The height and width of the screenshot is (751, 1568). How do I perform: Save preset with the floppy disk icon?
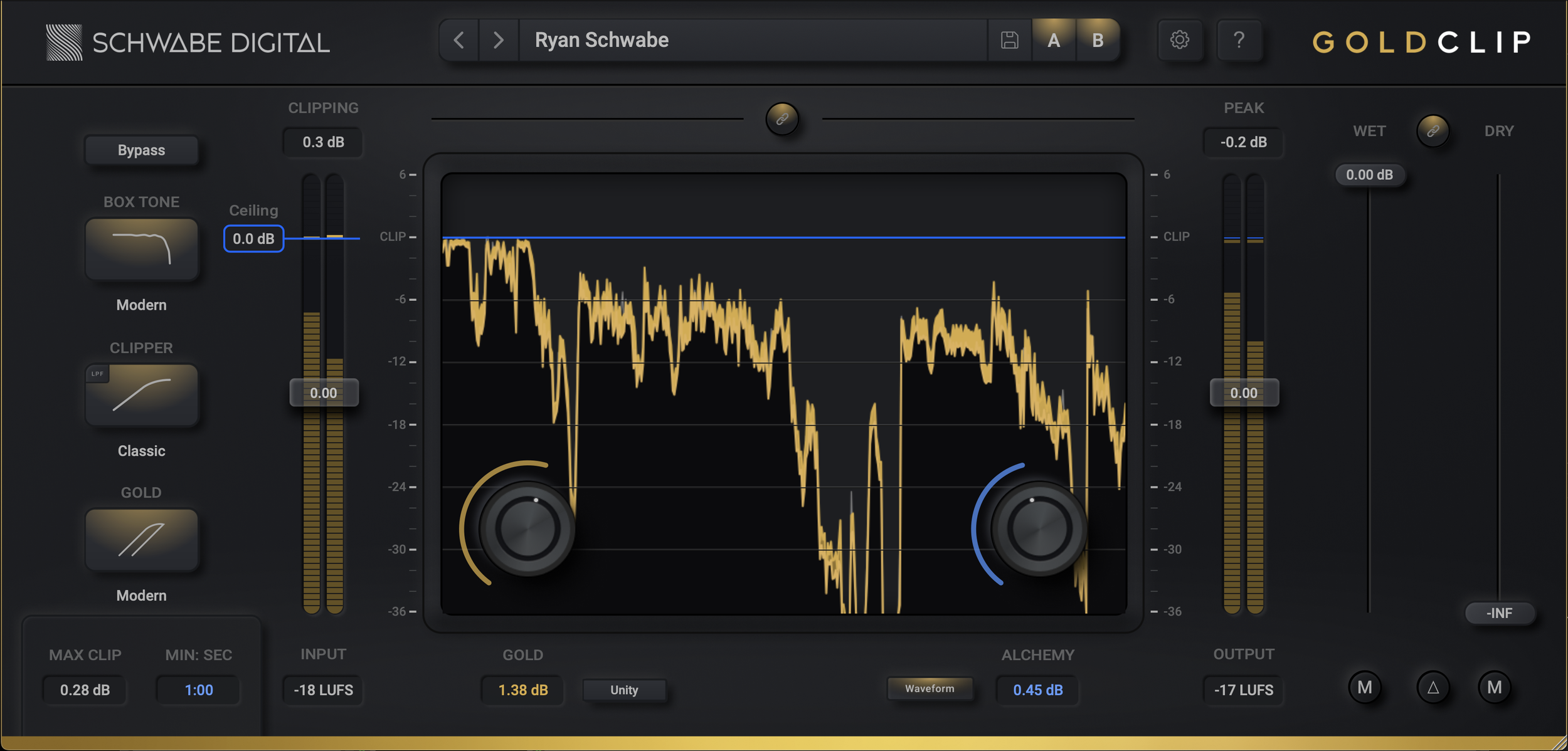point(1009,40)
